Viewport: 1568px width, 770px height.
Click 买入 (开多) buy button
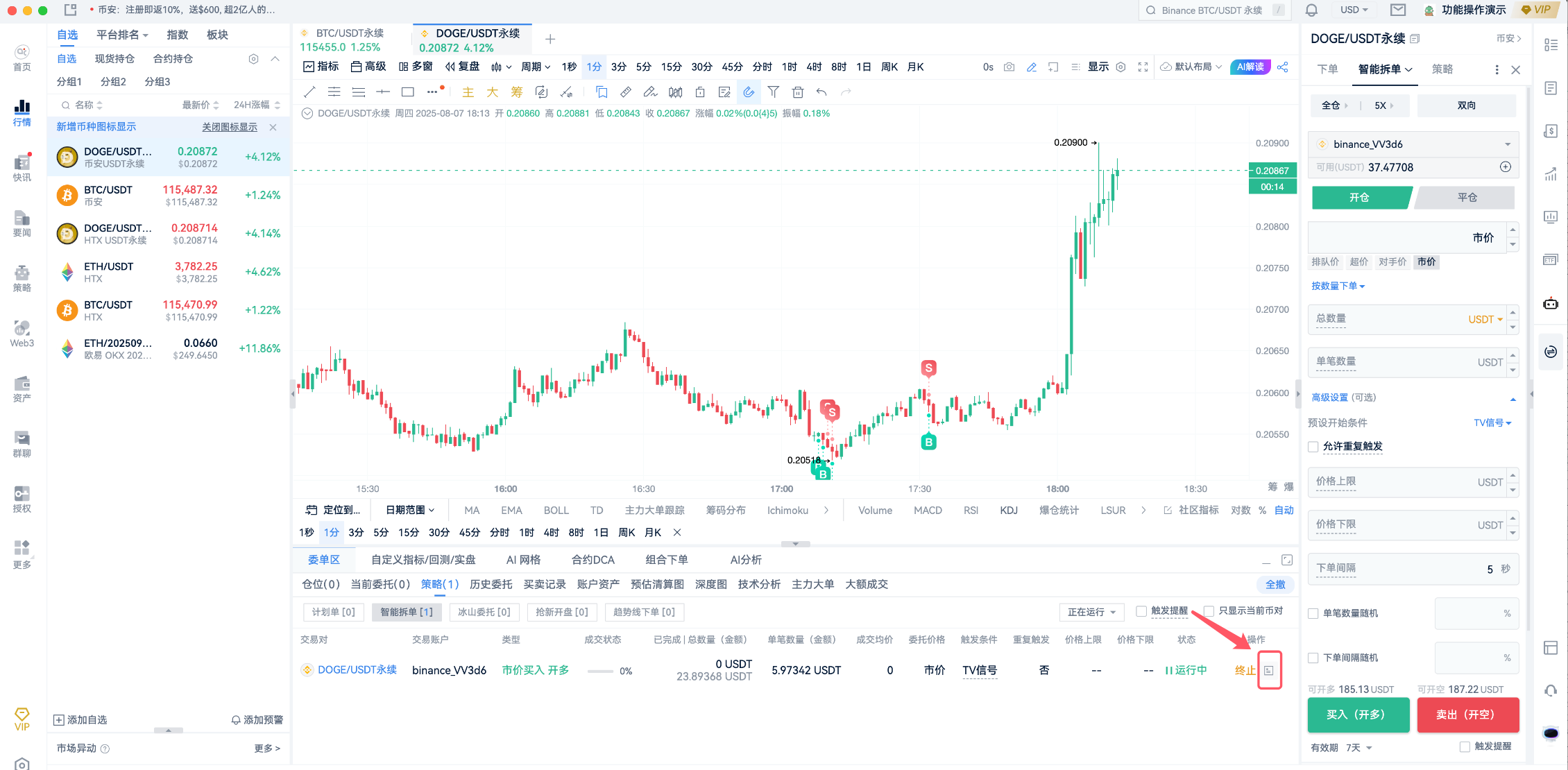click(1358, 715)
